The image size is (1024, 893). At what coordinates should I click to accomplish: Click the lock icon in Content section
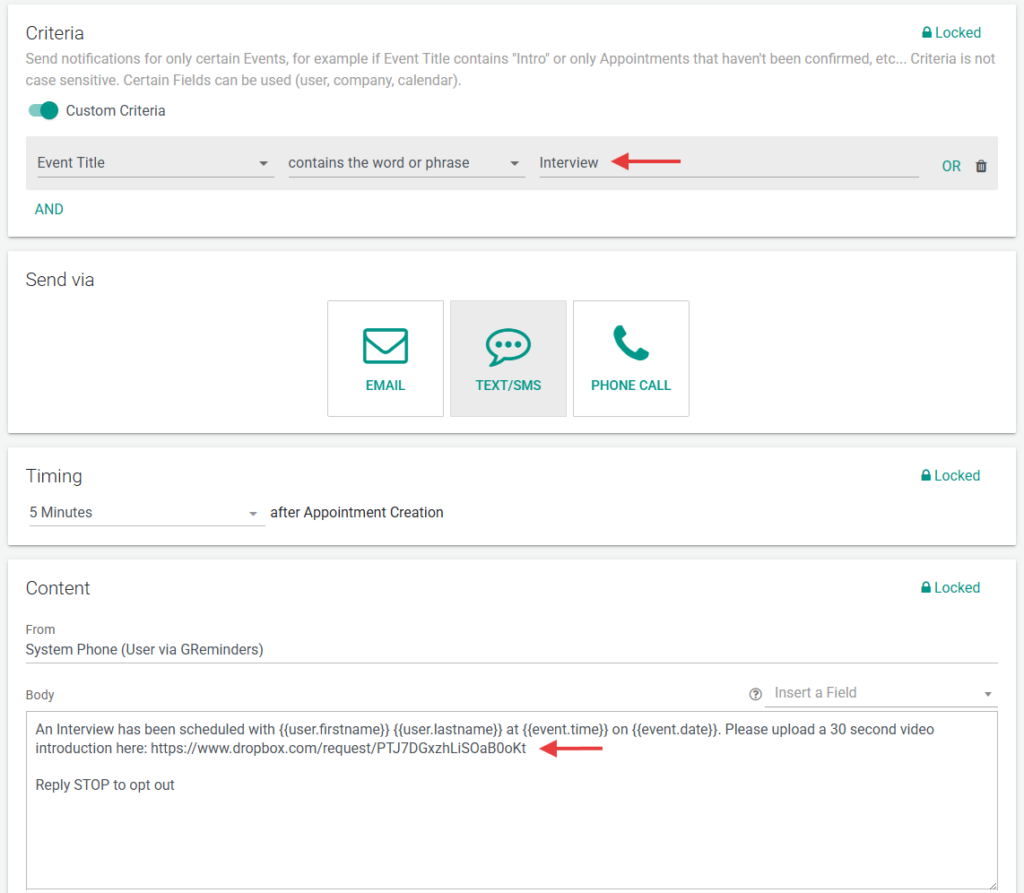pyautogui.click(x=926, y=588)
